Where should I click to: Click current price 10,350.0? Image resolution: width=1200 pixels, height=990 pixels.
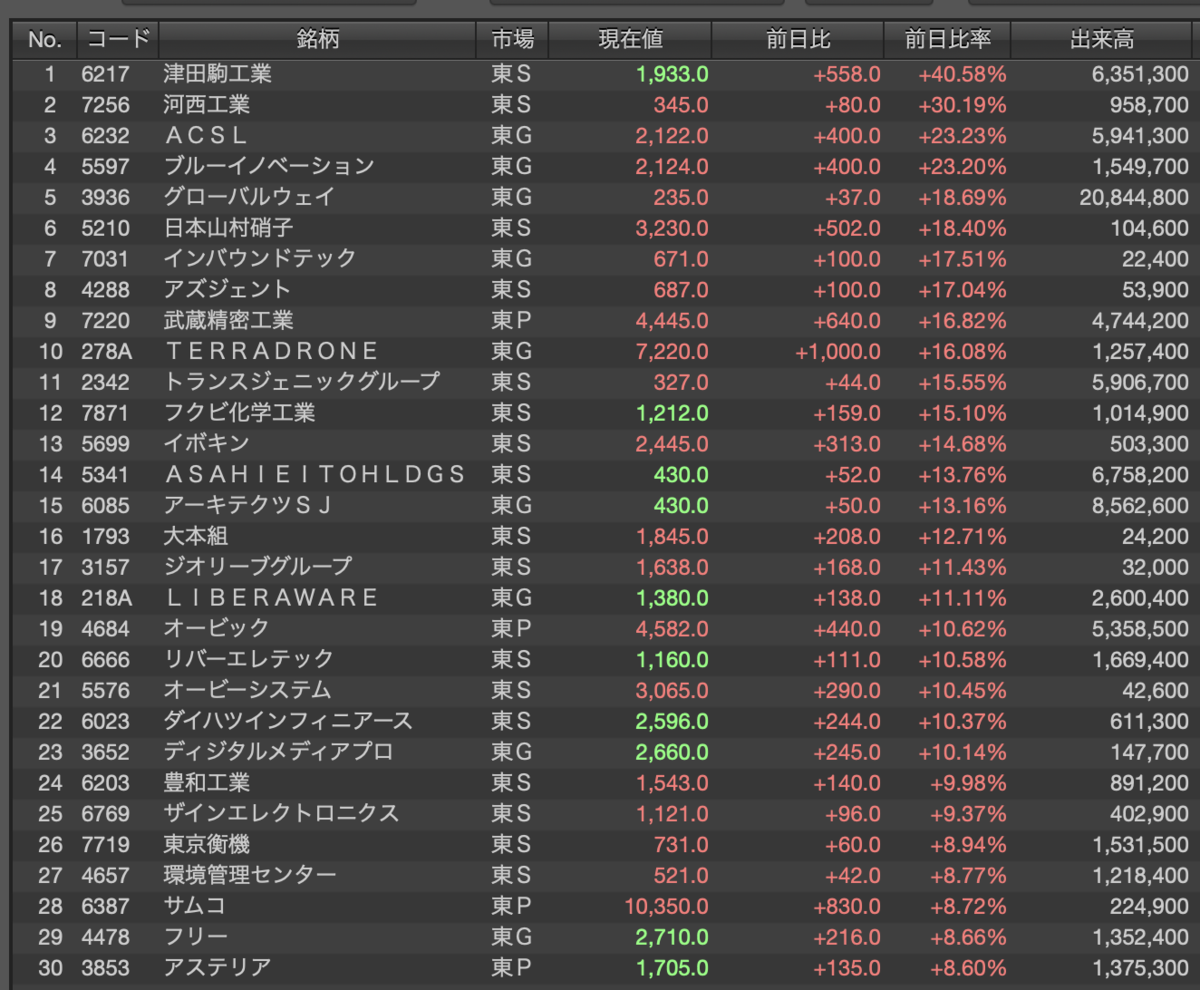(666, 906)
